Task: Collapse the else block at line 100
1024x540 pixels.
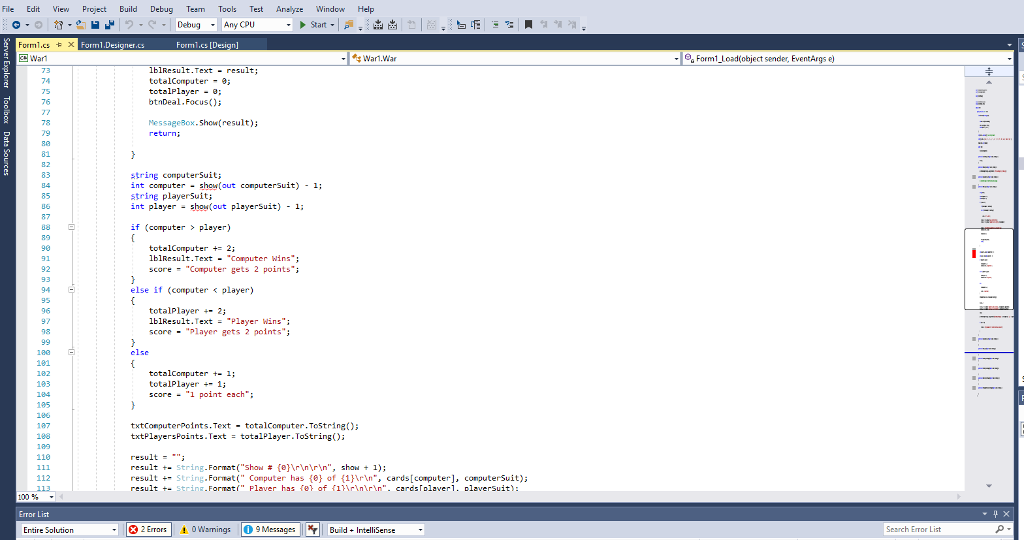Action: 71,353
